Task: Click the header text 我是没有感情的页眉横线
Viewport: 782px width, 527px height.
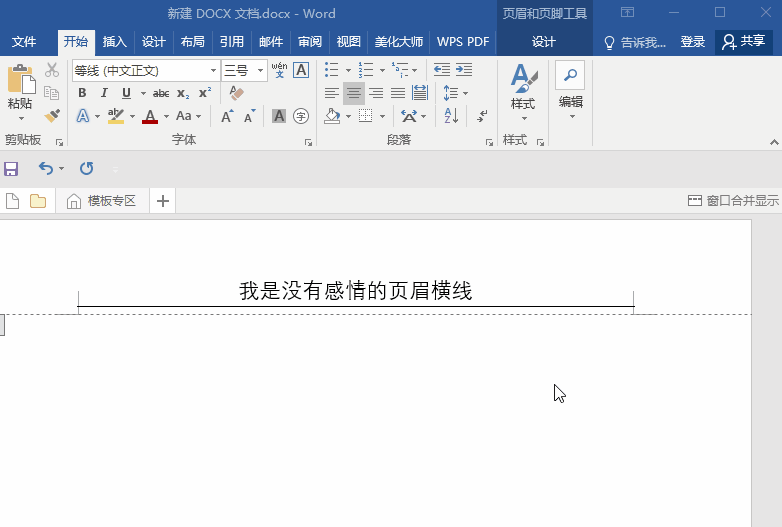Action: pyautogui.click(x=355, y=291)
